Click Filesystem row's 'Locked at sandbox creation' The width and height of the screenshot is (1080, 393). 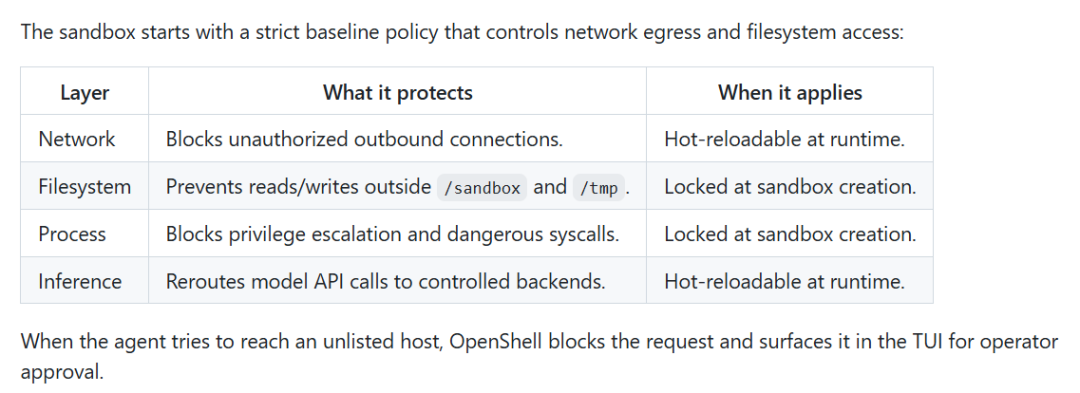click(x=789, y=187)
